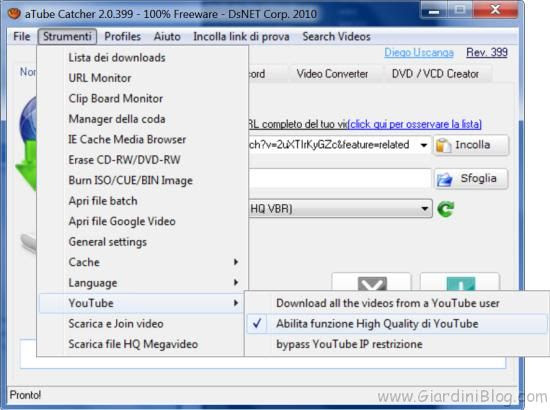
Task: Open URL Monitor
Action: tap(141, 78)
